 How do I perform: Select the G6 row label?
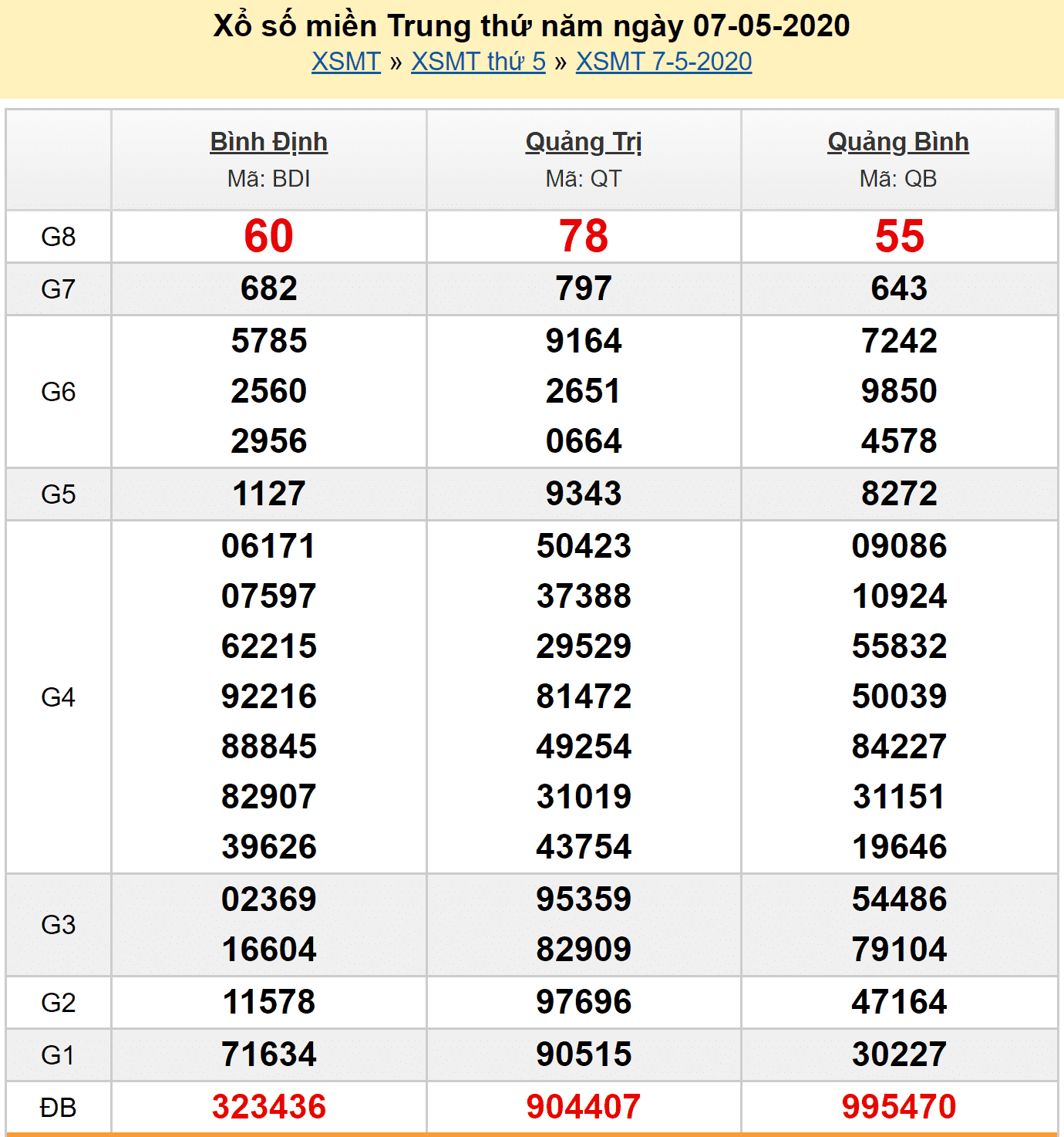tap(59, 392)
